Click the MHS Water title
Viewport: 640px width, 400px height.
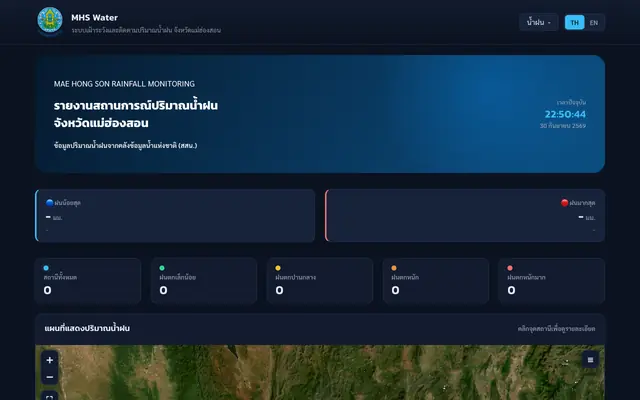pos(94,18)
